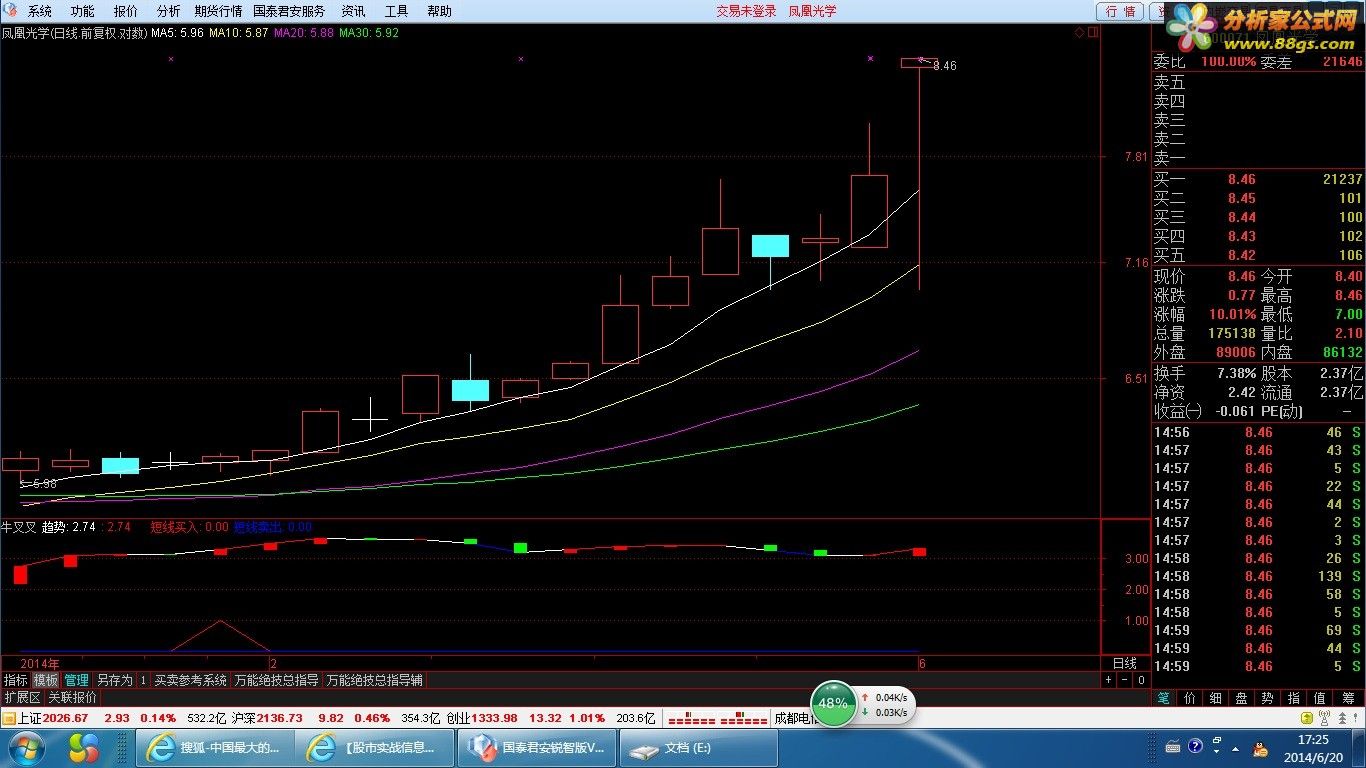The image size is (1366, 768).
Task: Select the 万能绝技总指导辅 indicator tab
Action: pyautogui.click(x=375, y=680)
